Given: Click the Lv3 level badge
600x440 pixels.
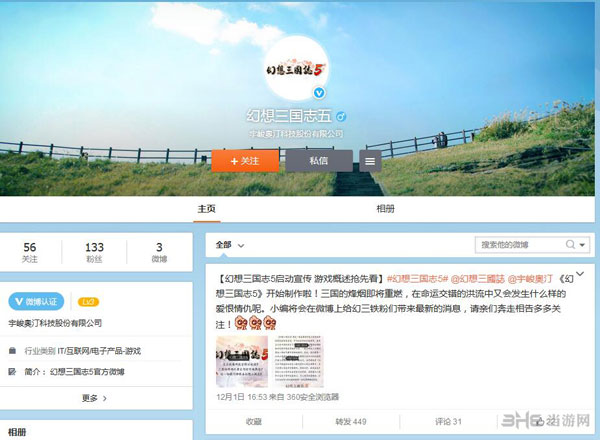Looking at the screenshot, I should click(88, 300).
